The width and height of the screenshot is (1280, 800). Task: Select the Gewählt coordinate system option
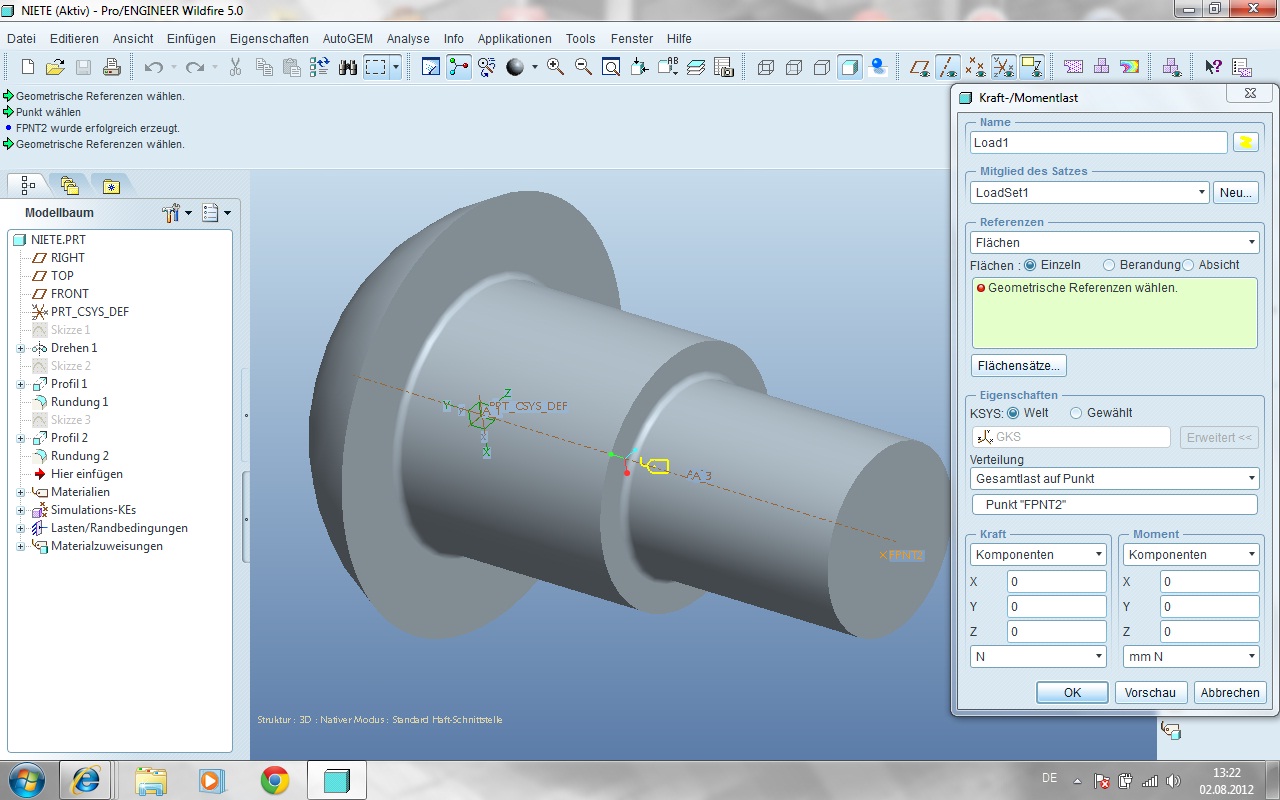pos(1076,413)
